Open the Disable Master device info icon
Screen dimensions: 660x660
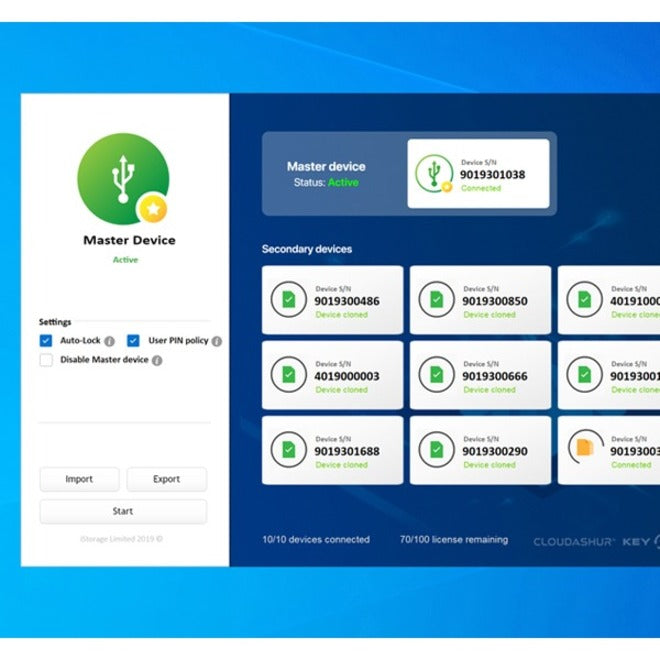[x=157, y=360]
